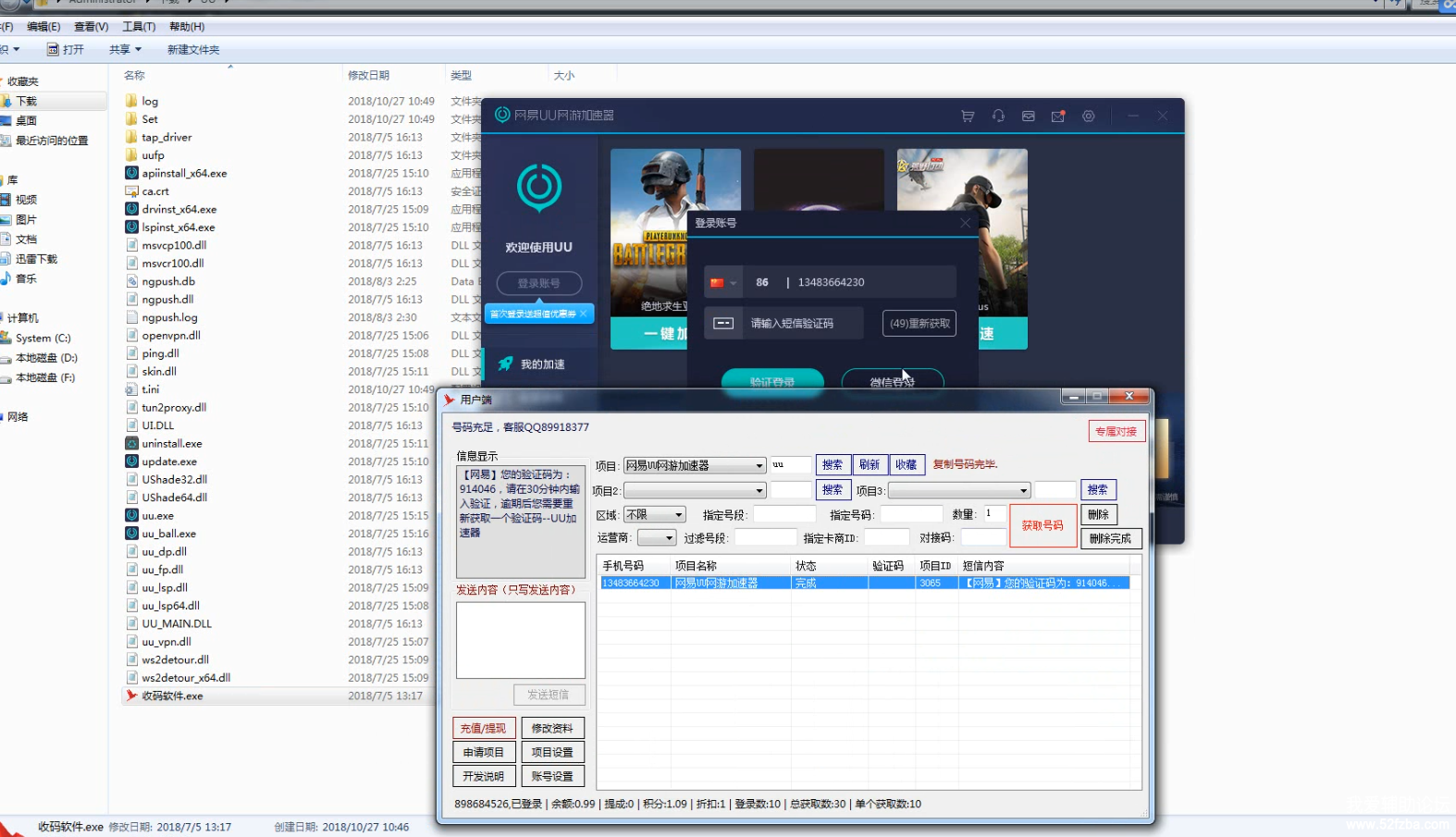The width and height of the screenshot is (1456, 837).
Task: Click the 申请项目 button
Action: [483, 752]
